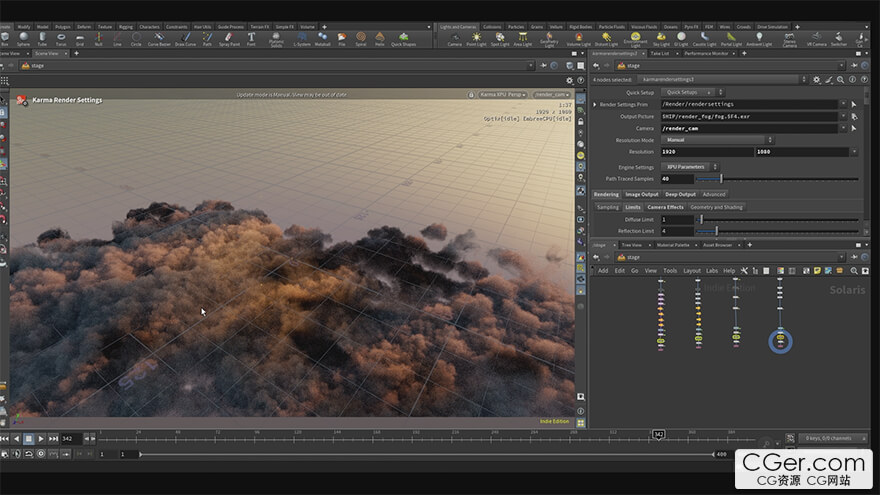Open the Tools menu in network editor
Screen dimensions: 880x495
[x=670, y=270]
